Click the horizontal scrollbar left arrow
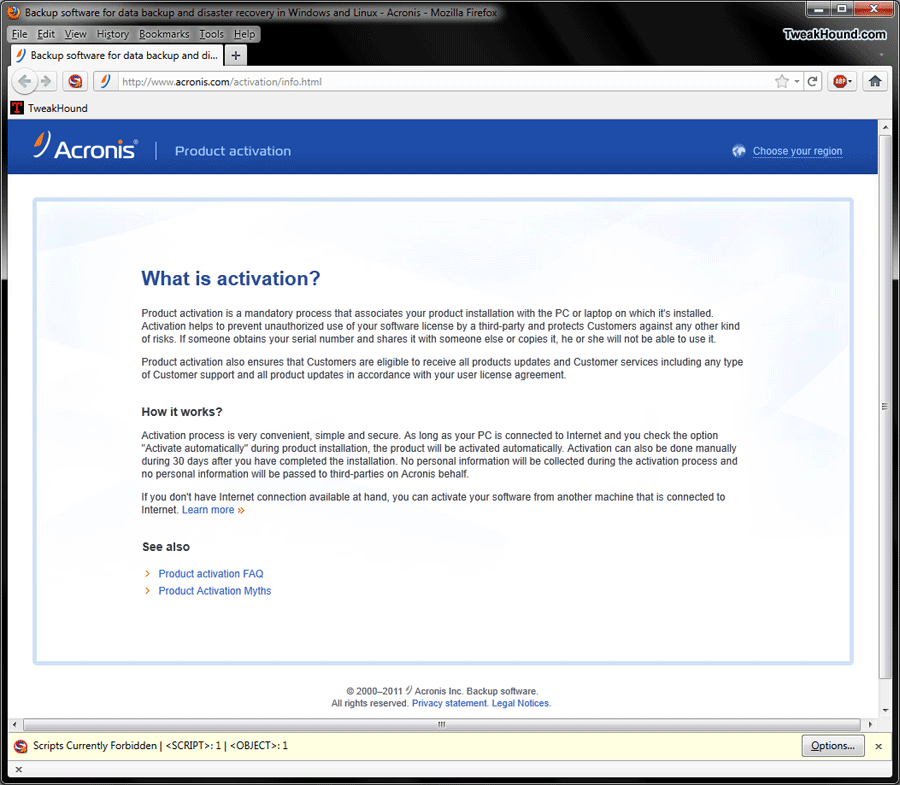900x785 pixels. coord(14,724)
